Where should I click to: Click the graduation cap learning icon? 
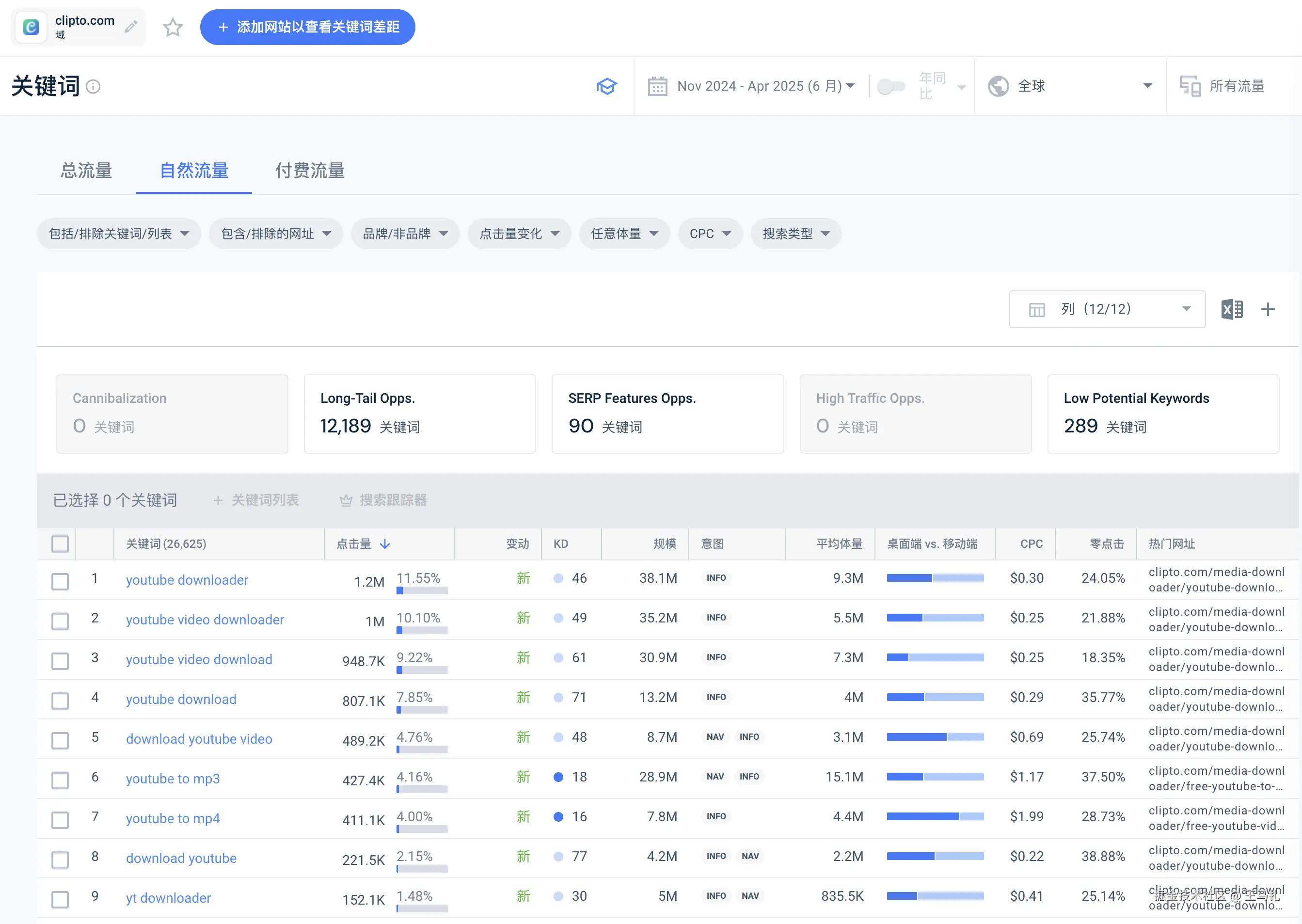pos(606,86)
